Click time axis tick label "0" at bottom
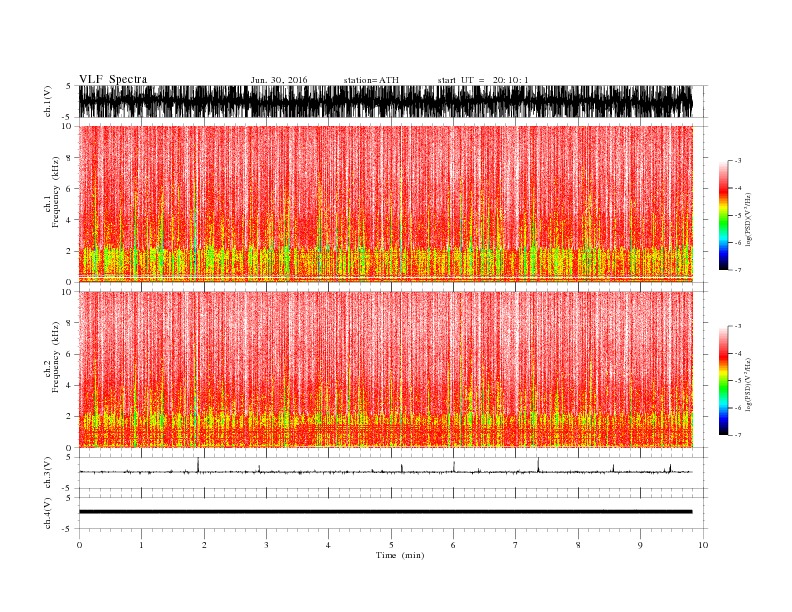Viewport: 792px width, 612px height. coord(79,545)
